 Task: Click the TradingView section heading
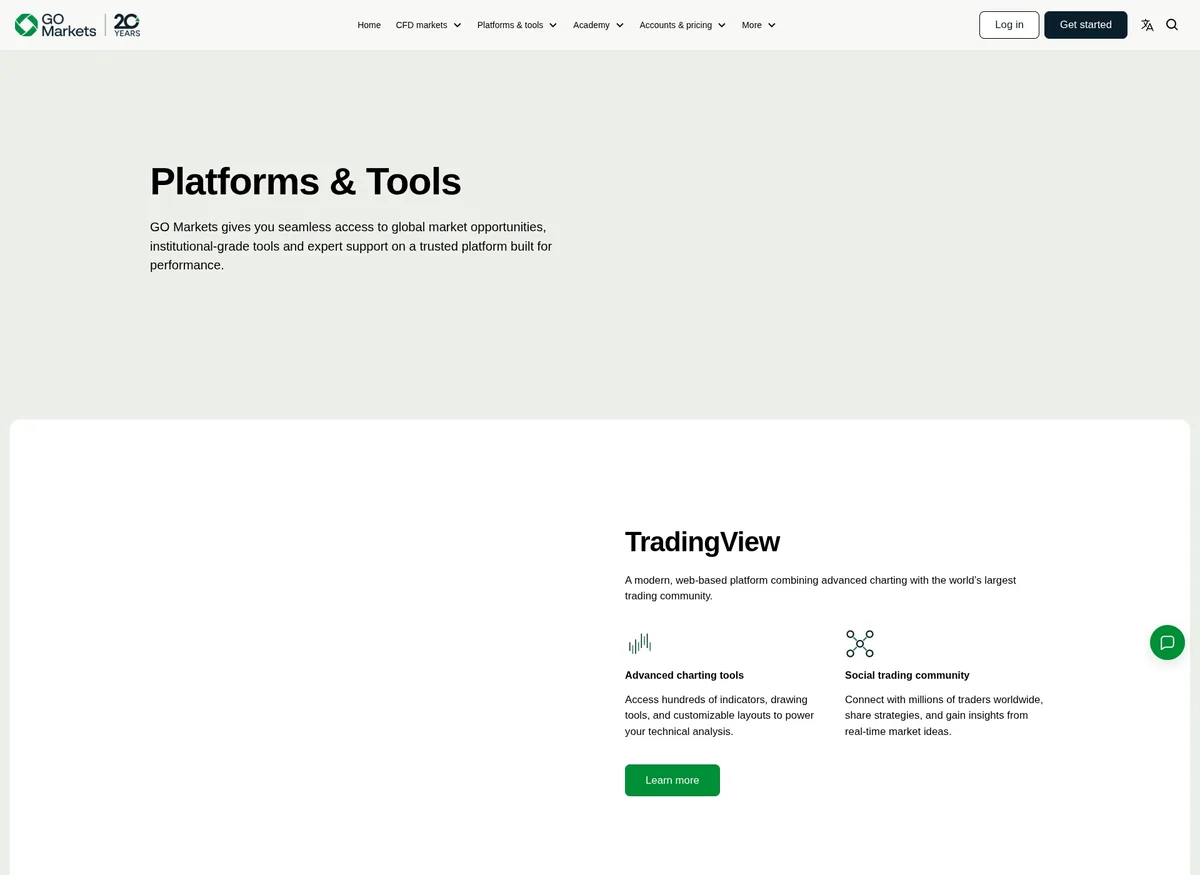click(702, 542)
